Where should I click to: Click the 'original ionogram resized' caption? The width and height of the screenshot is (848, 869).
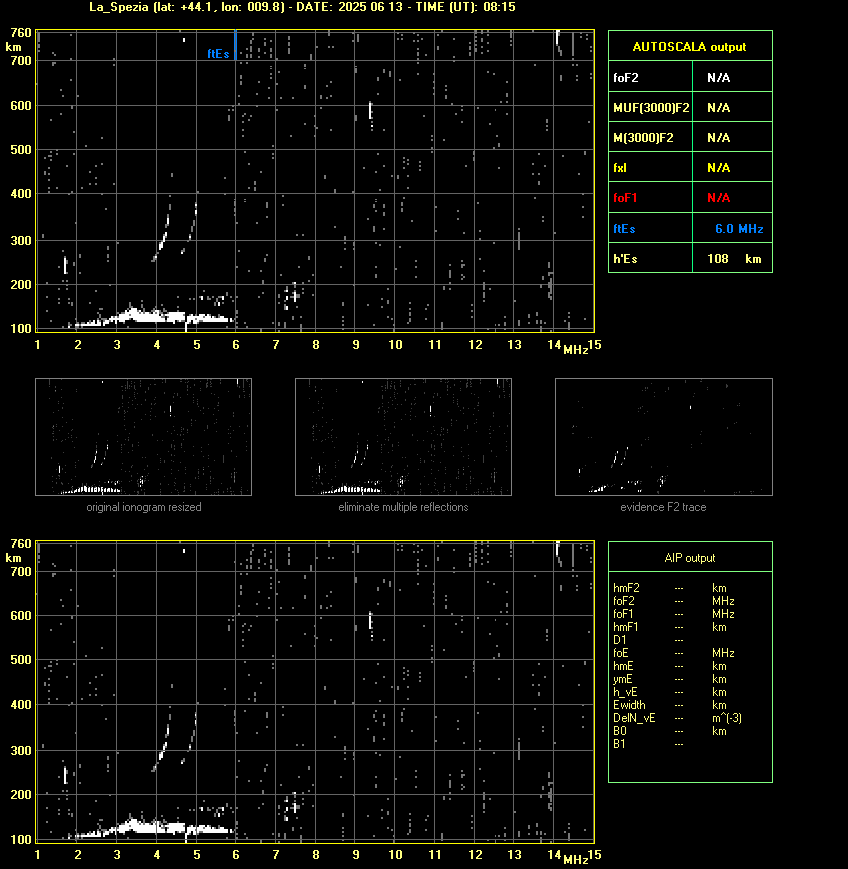pos(144,507)
